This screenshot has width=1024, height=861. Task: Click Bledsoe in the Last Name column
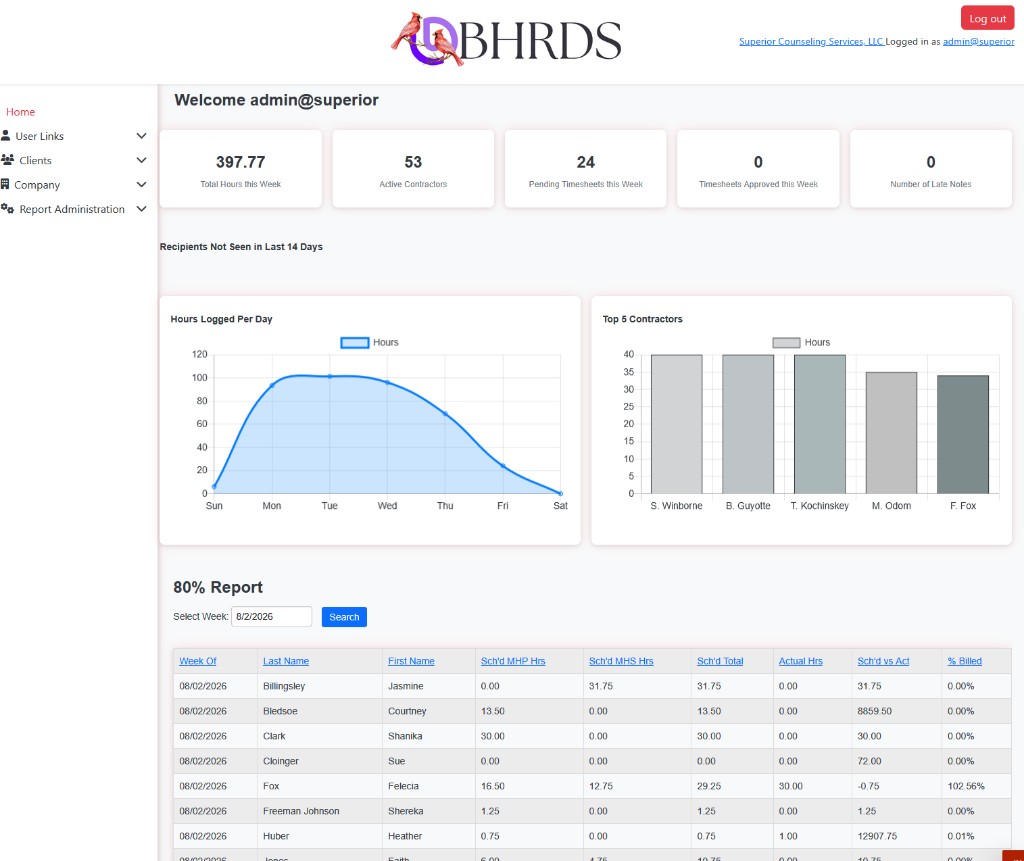[x=280, y=711]
